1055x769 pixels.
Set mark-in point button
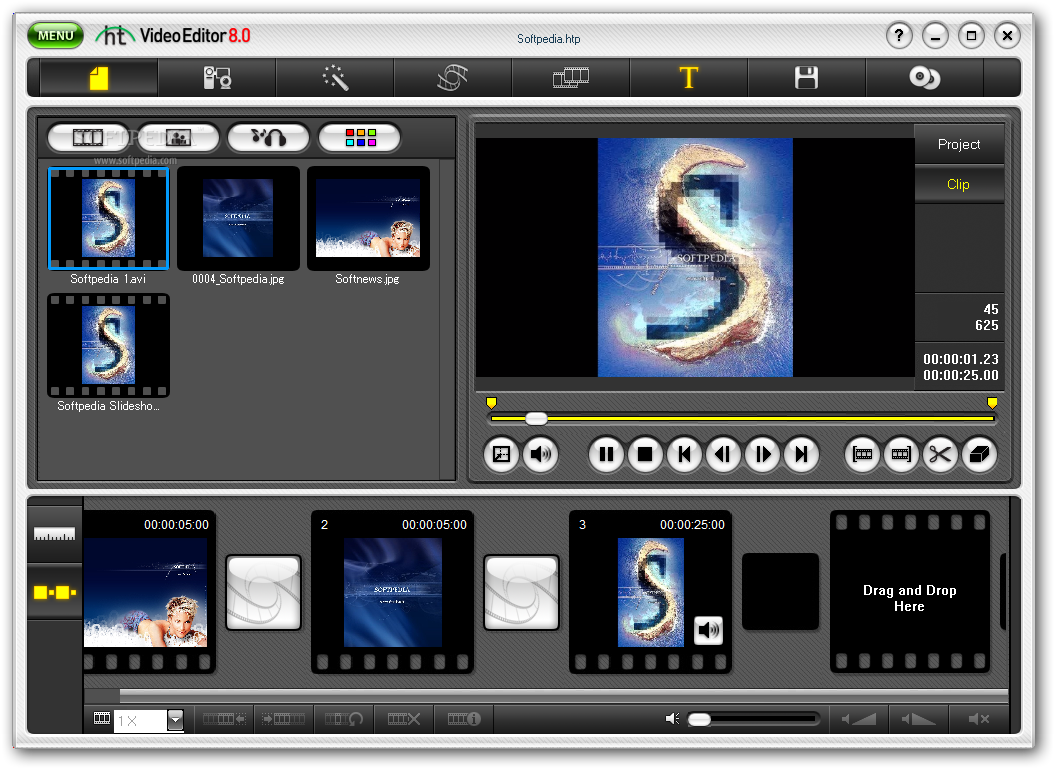click(x=863, y=455)
